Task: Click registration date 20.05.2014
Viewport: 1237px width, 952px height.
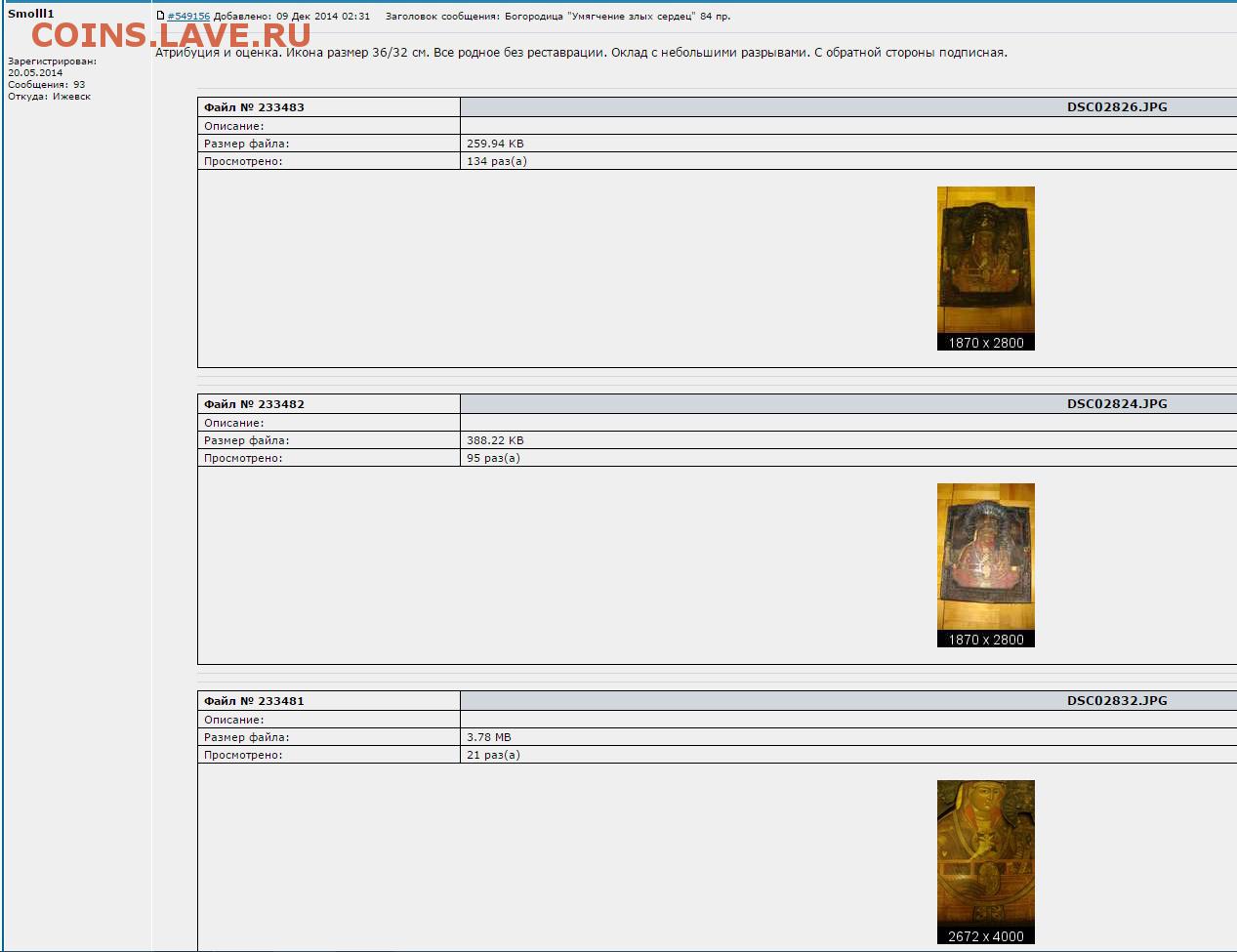Action: click(x=35, y=73)
